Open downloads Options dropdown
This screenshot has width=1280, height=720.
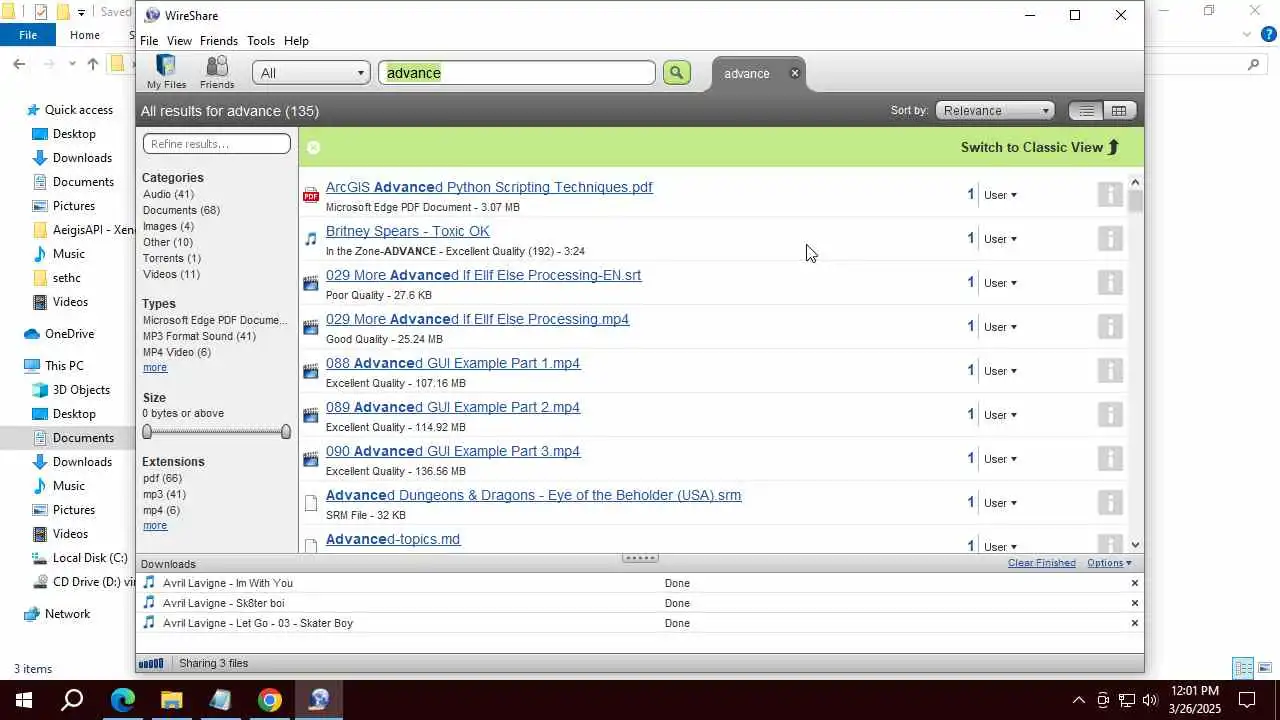pos(1109,563)
